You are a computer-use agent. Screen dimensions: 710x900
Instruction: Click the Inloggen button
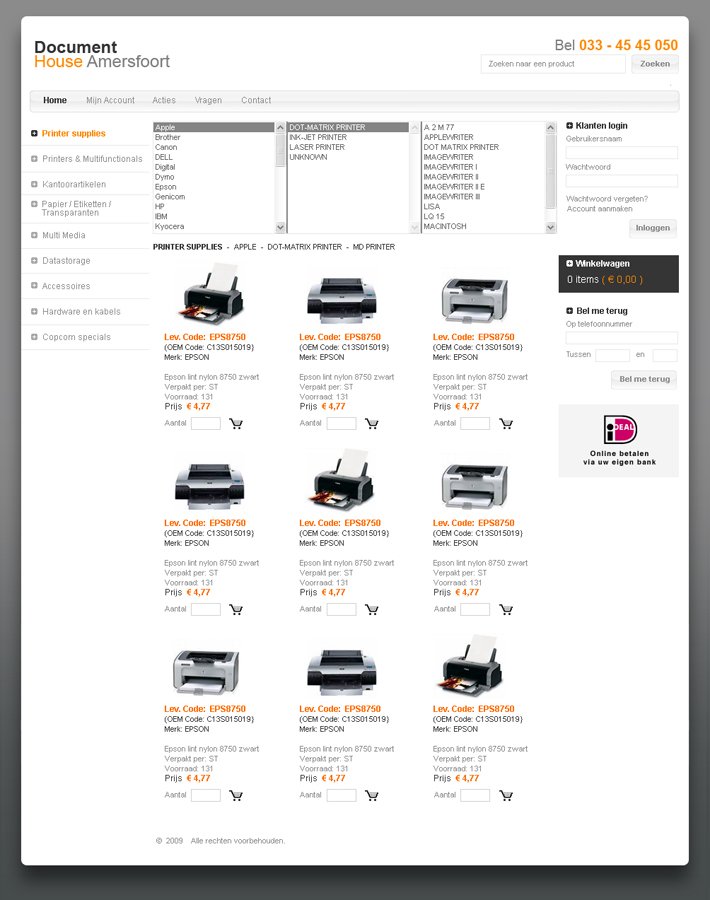click(653, 228)
